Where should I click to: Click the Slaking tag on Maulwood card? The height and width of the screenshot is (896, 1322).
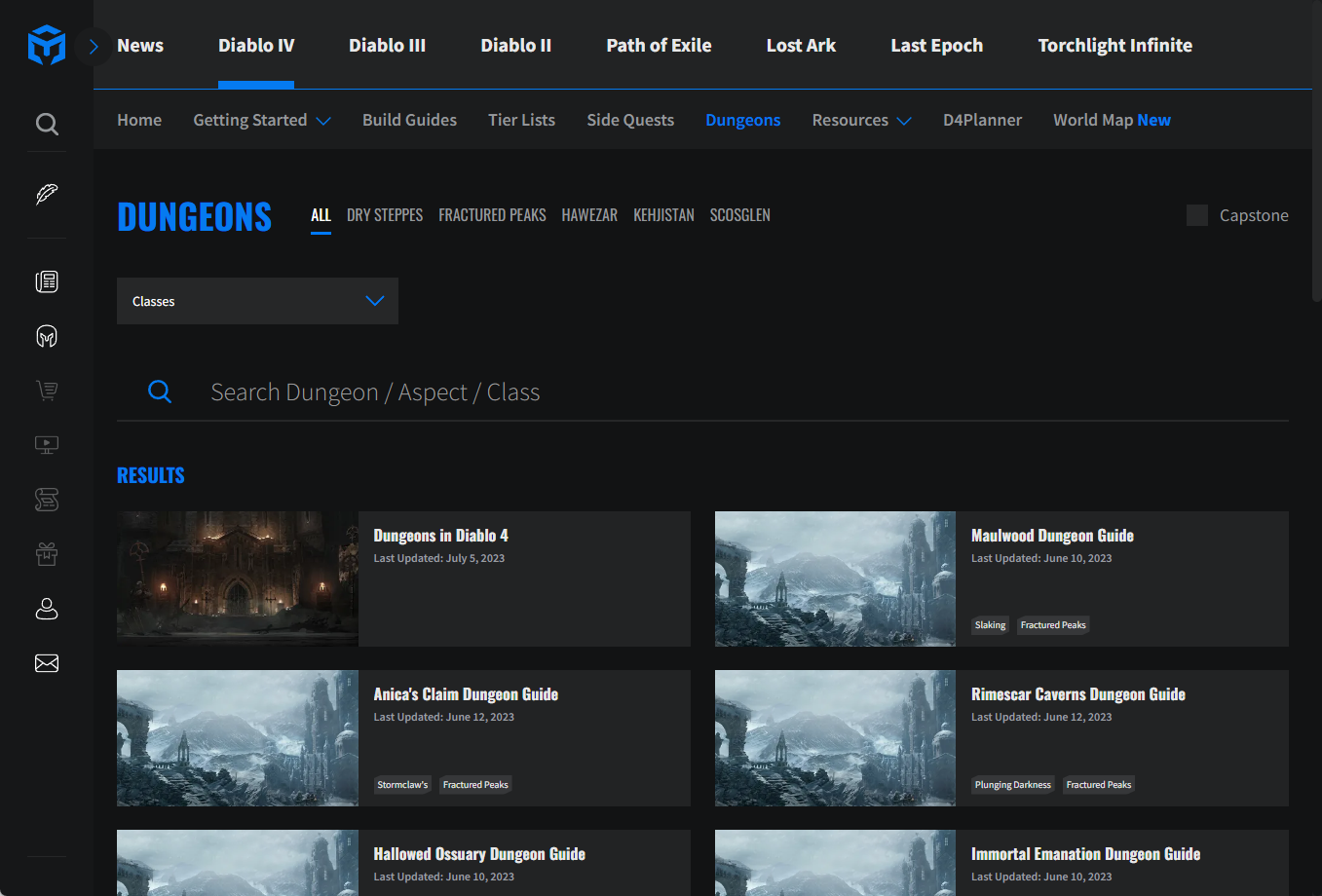[990, 625]
